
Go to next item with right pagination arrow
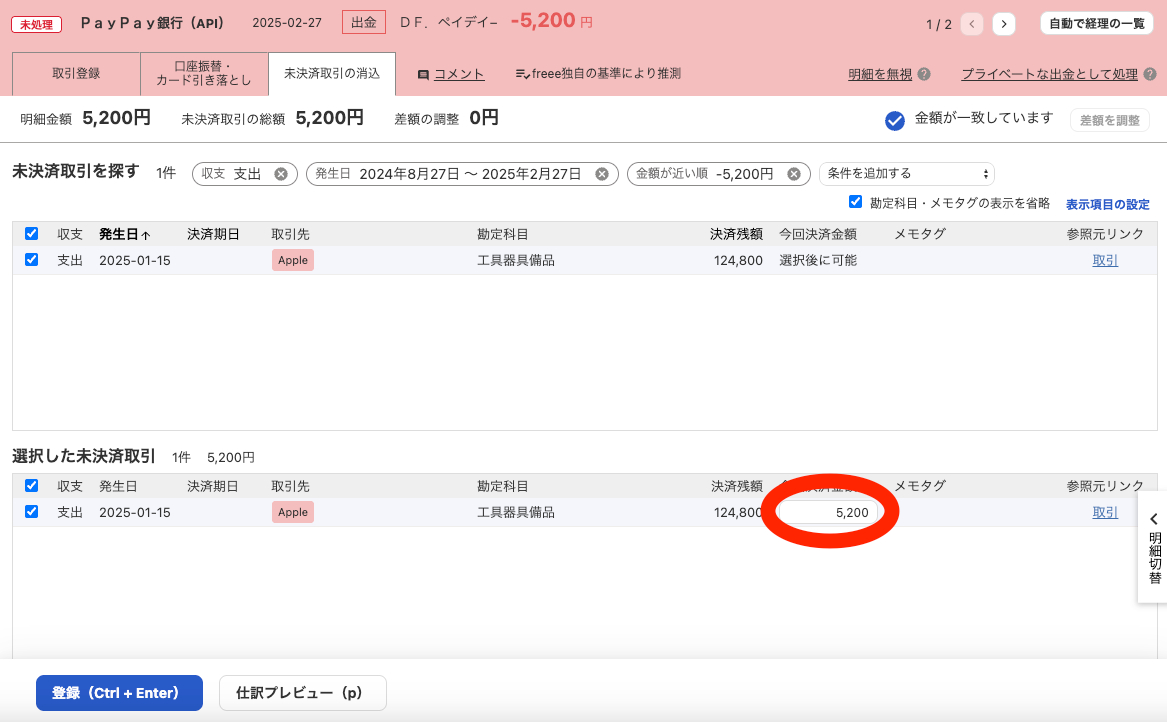click(x=1003, y=22)
